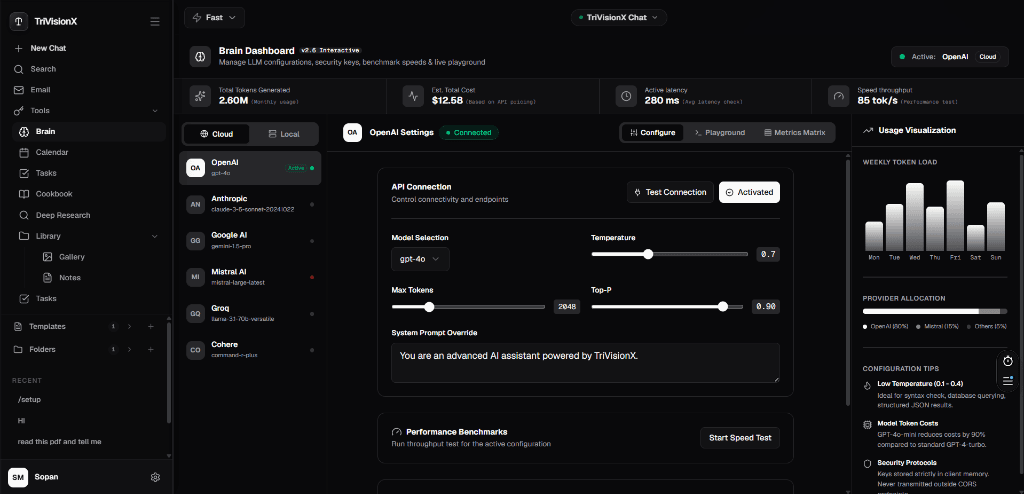Click the System Prompt Override text area

[585, 363]
